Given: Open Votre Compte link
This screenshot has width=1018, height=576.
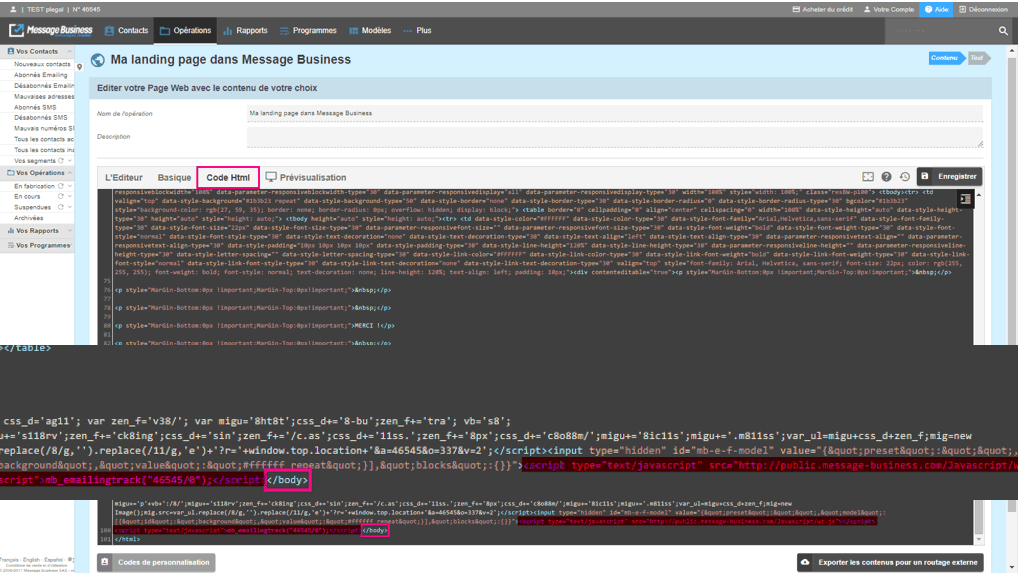Looking at the screenshot, I should [889, 9].
